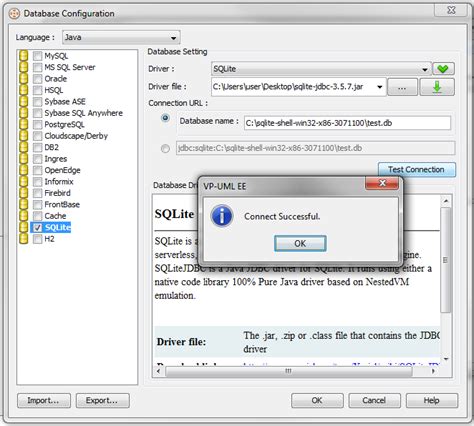
Task: Select Sybase ASE in the database list
Action: [65, 102]
